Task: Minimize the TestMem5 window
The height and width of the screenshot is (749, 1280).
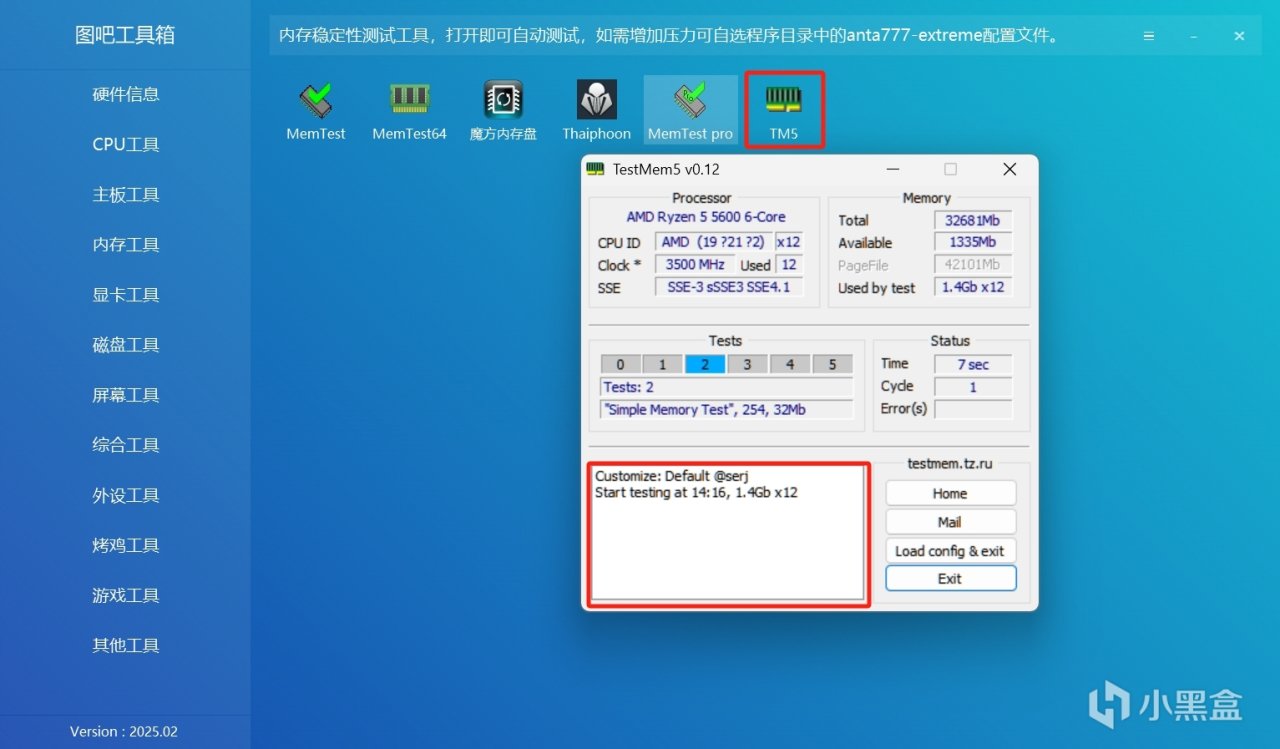Action: tap(893, 169)
